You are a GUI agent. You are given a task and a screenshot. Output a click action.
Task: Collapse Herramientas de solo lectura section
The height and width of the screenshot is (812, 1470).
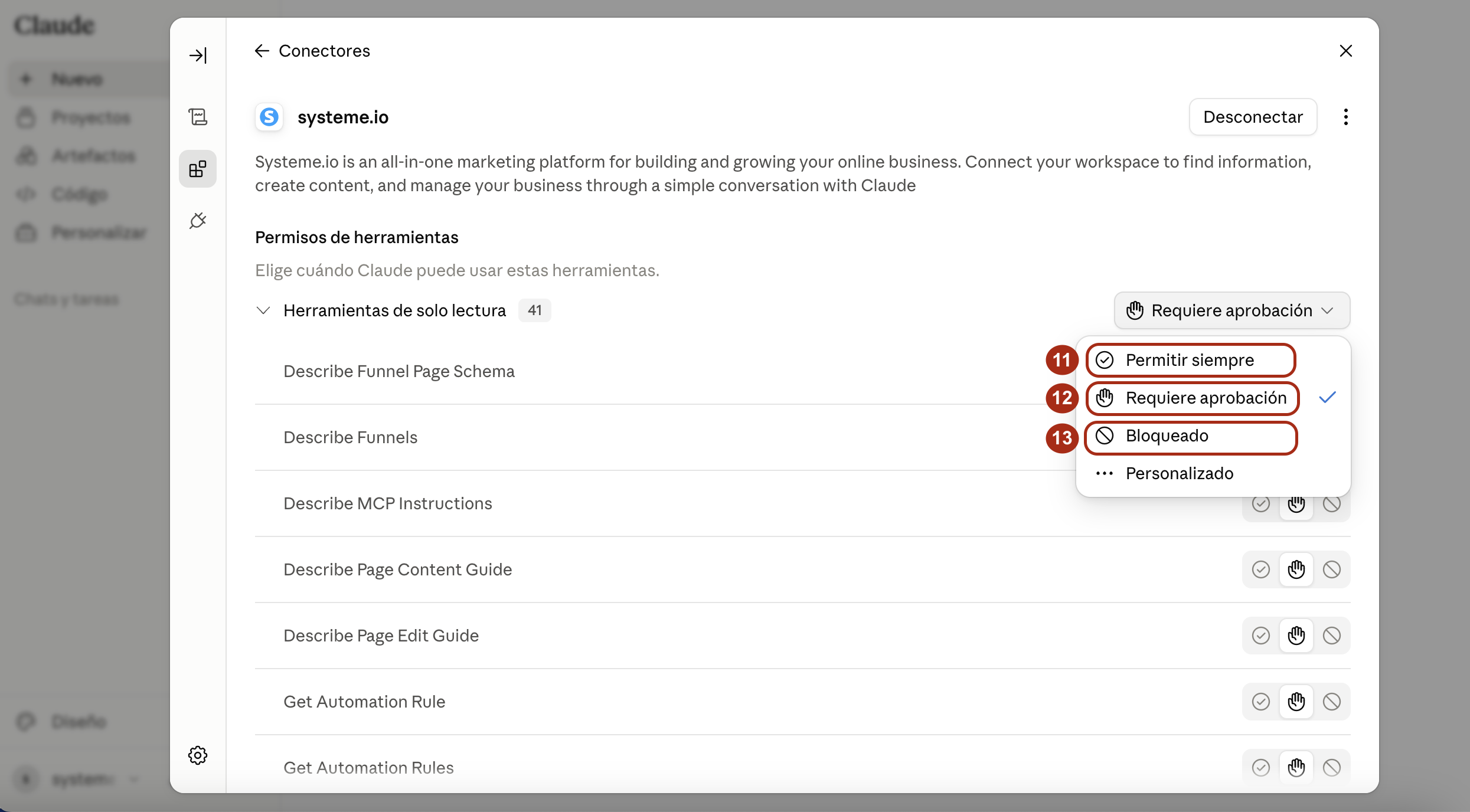click(263, 310)
